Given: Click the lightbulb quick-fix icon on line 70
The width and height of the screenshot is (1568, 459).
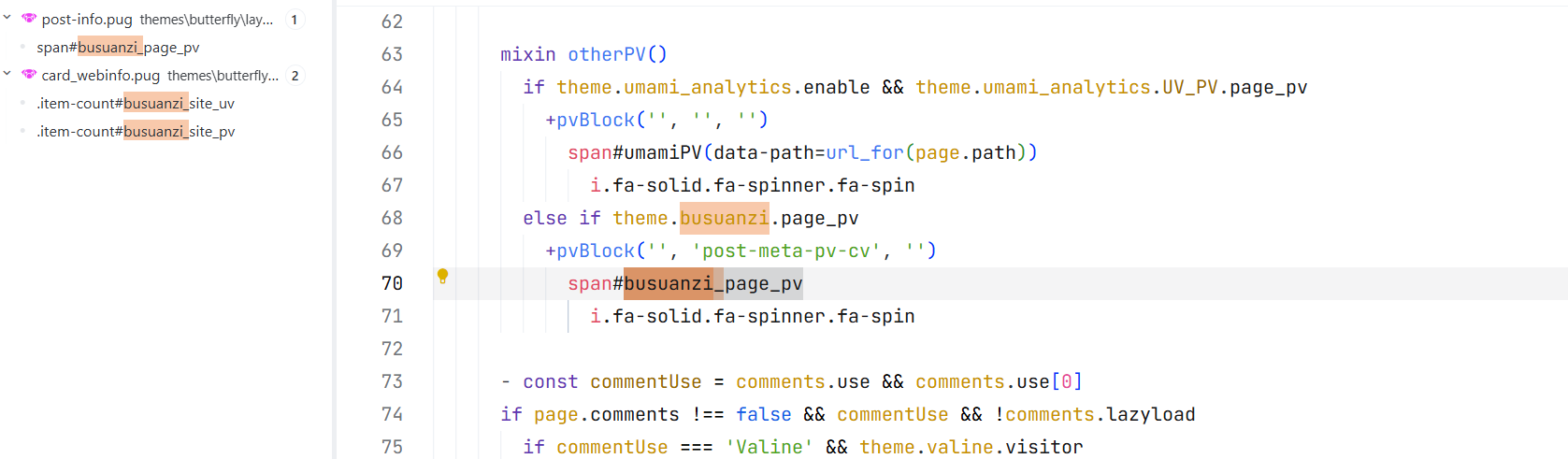Looking at the screenshot, I should pos(442,276).
